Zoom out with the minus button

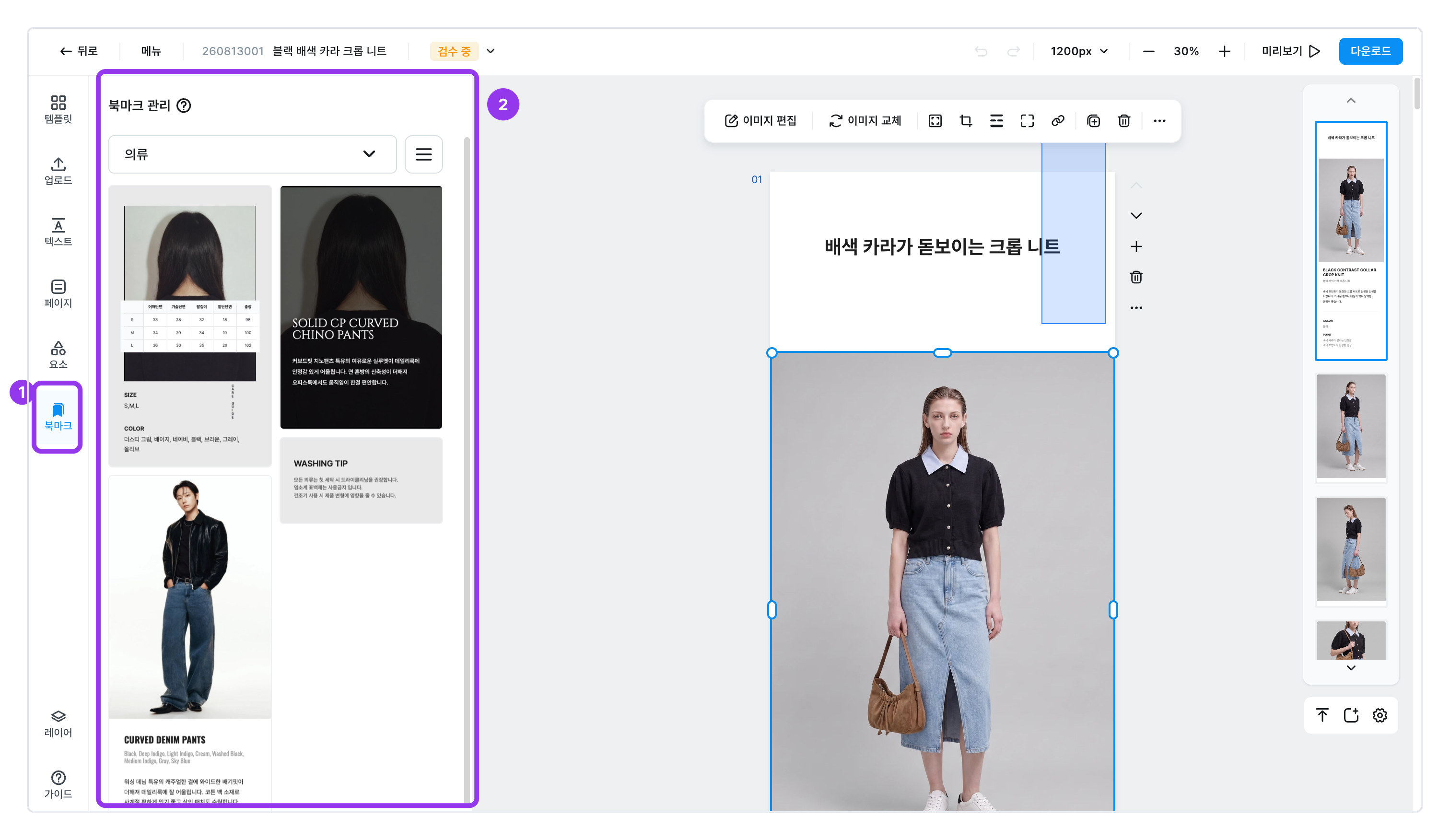(1148, 51)
